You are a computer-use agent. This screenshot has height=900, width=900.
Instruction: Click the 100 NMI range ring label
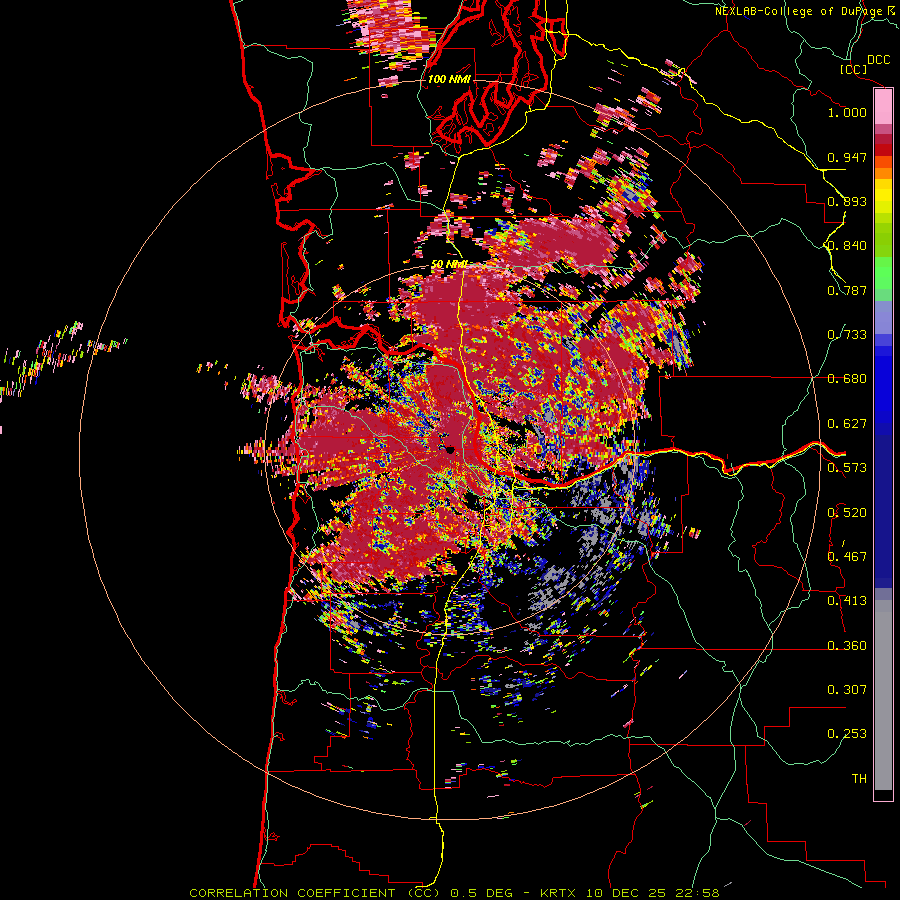point(449,79)
